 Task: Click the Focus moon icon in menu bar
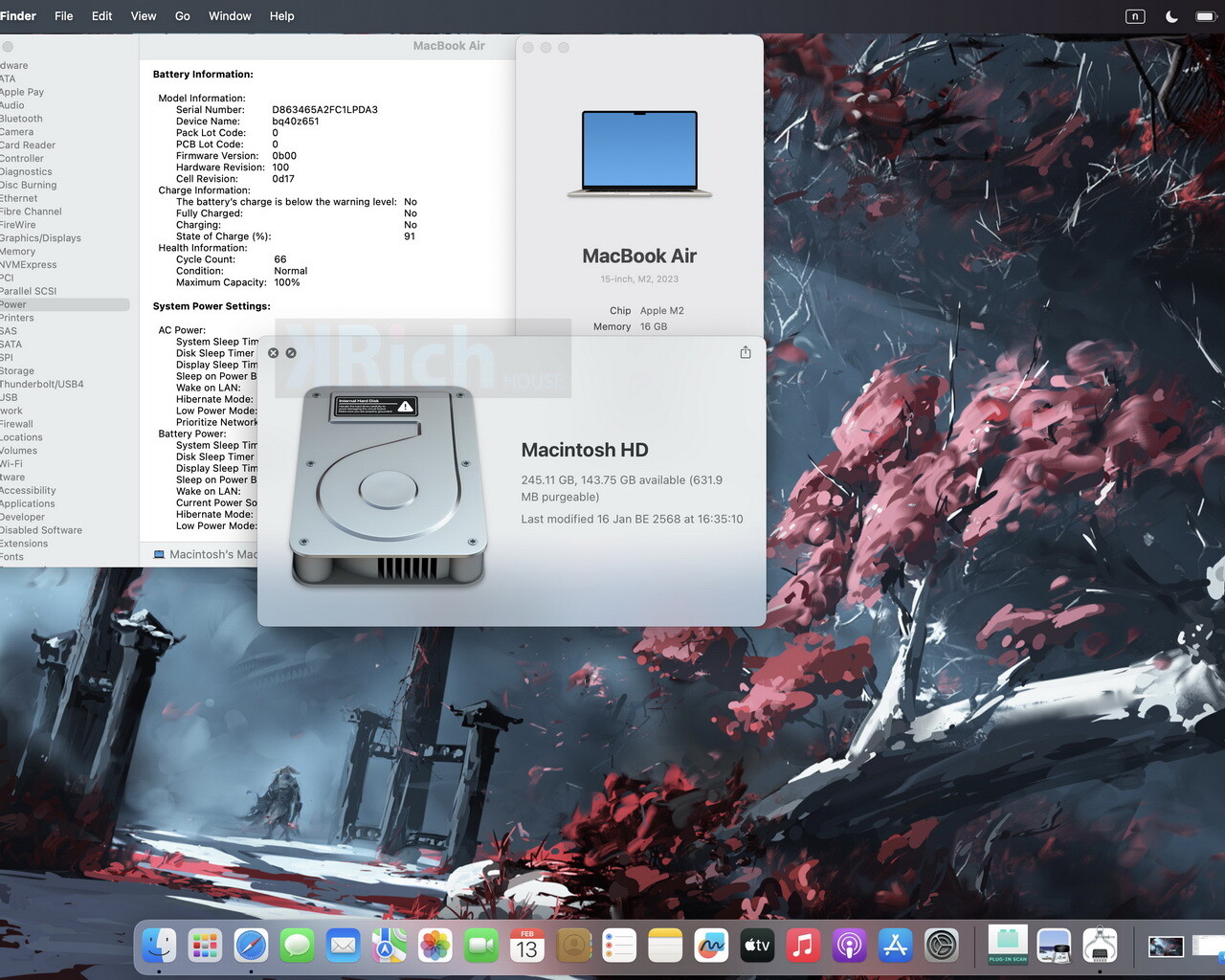click(x=1171, y=16)
